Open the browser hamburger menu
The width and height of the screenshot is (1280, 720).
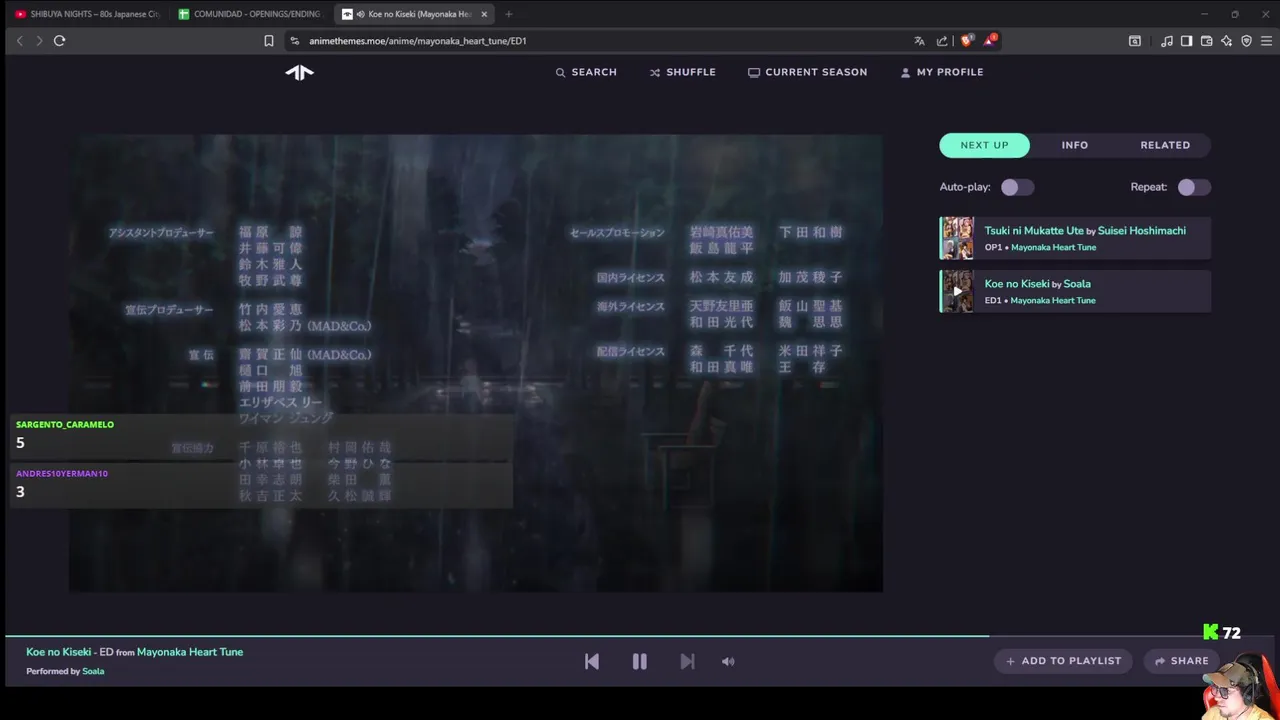(x=1267, y=41)
